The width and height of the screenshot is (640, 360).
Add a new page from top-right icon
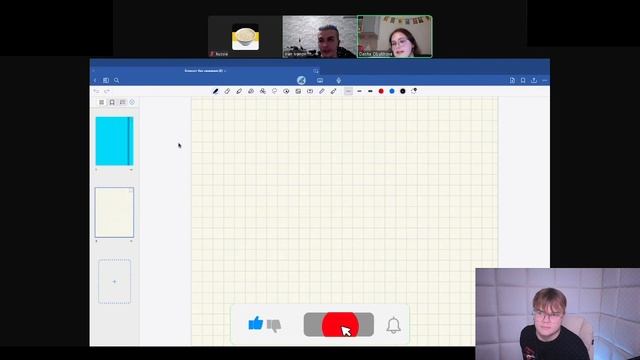[x=512, y=80]
